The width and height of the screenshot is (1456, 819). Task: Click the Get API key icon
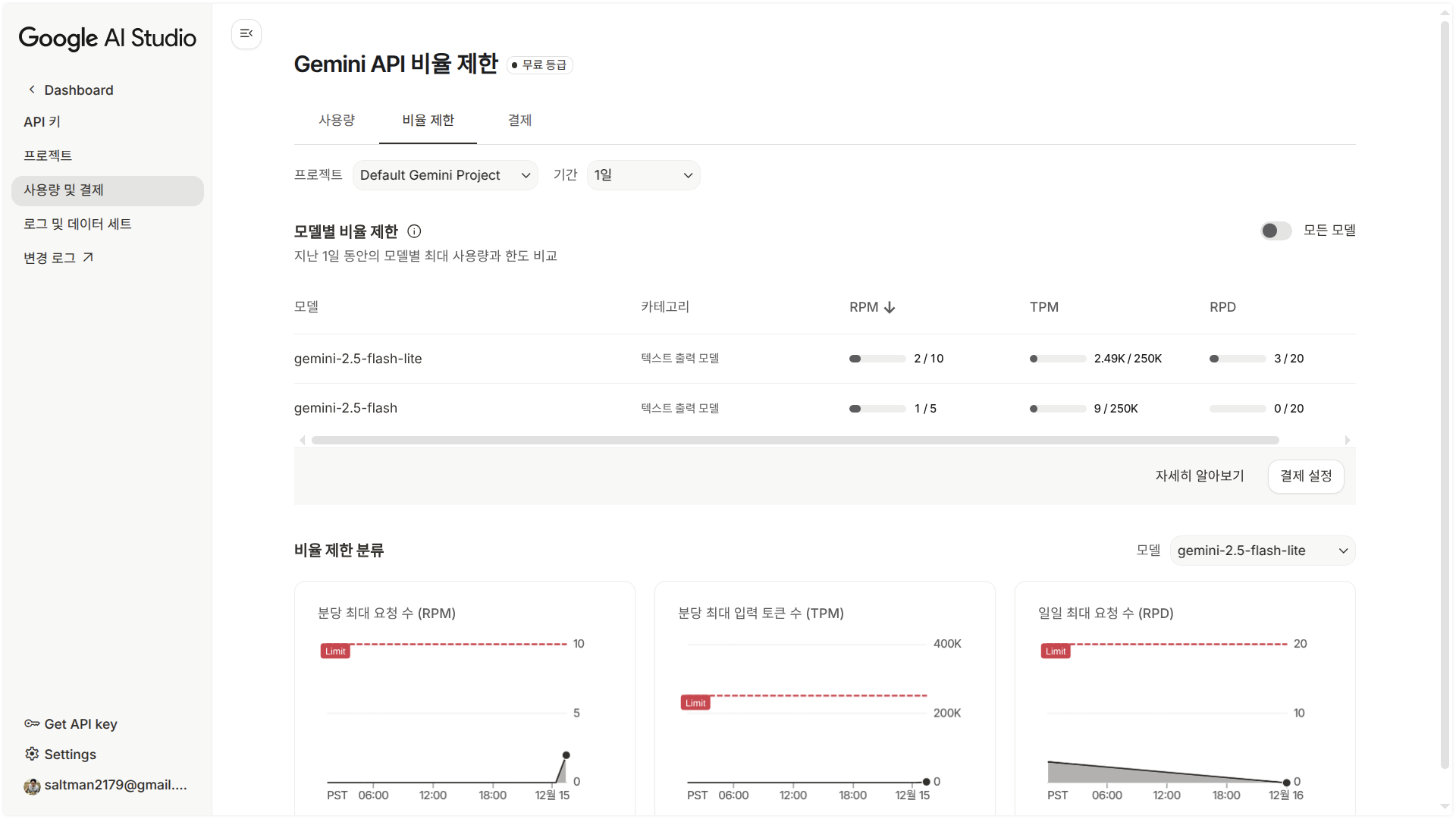(x=32, y=723)
